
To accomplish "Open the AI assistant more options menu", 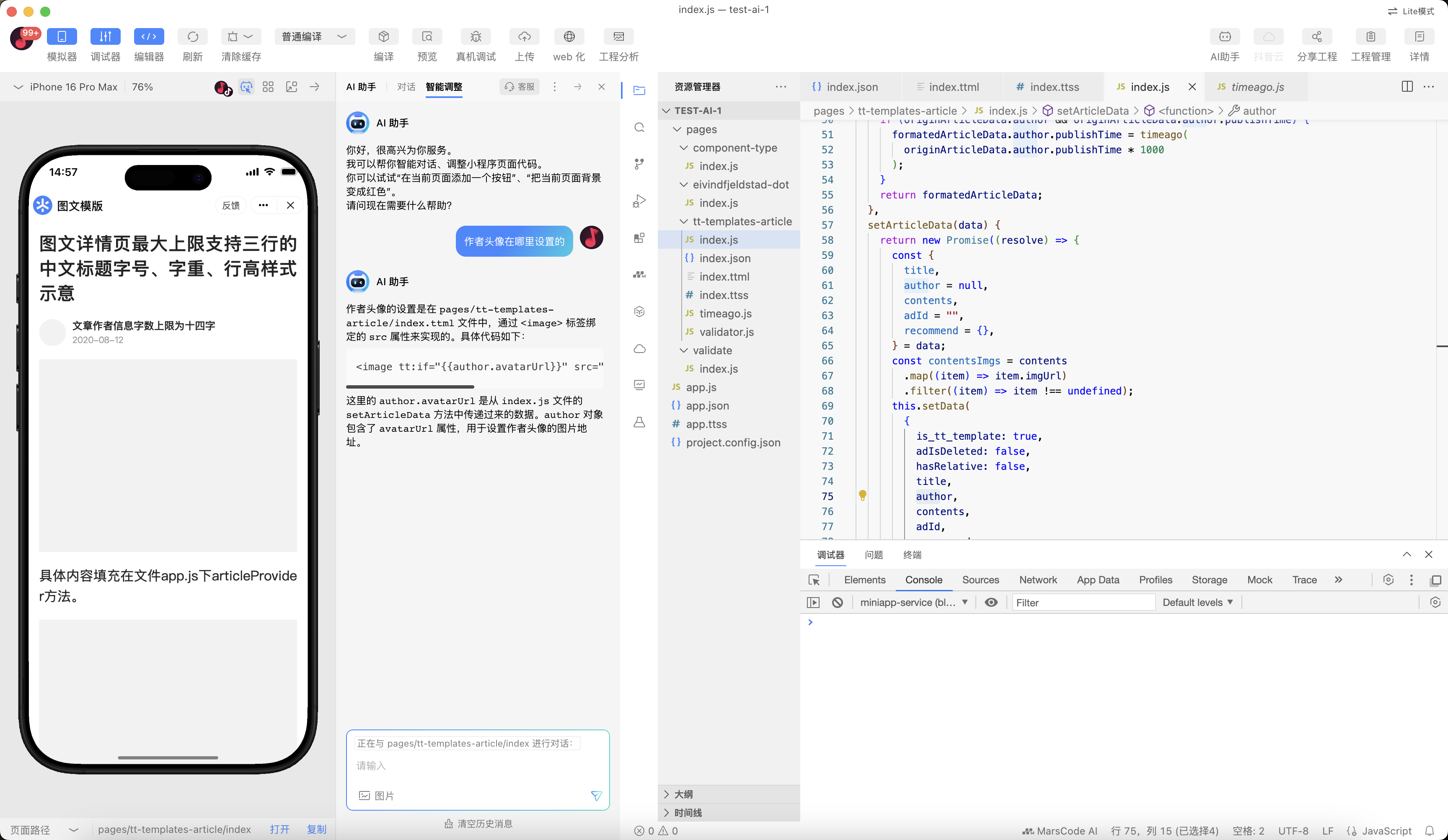I will tap(554, 87).
